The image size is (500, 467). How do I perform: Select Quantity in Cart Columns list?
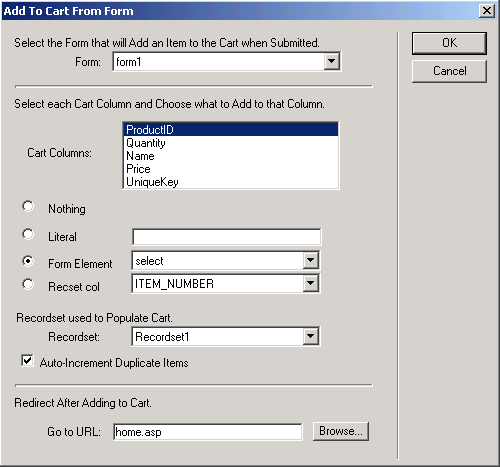coord(231,143)
